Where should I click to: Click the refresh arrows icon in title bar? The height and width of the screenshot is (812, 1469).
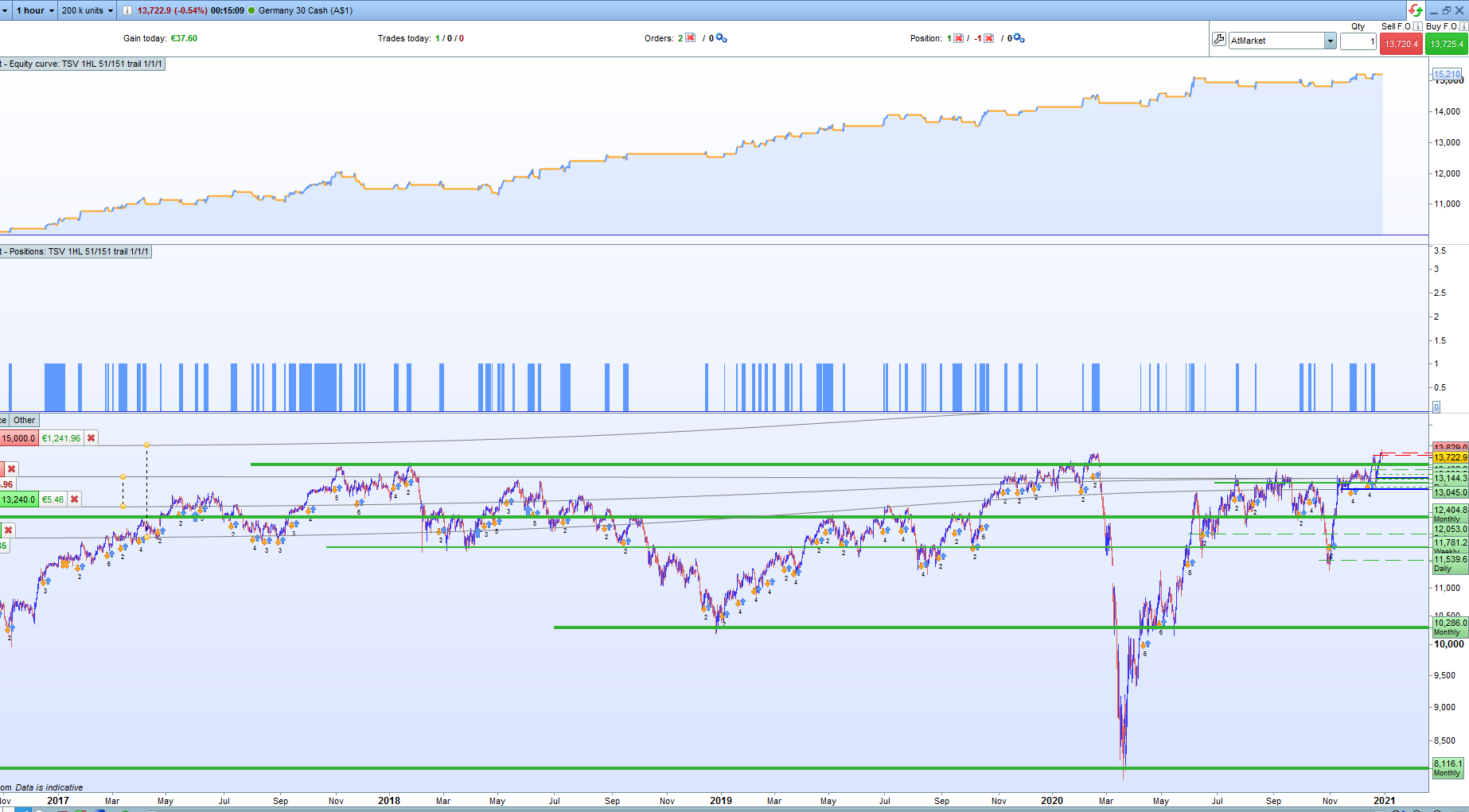(x=1415, y=10)
